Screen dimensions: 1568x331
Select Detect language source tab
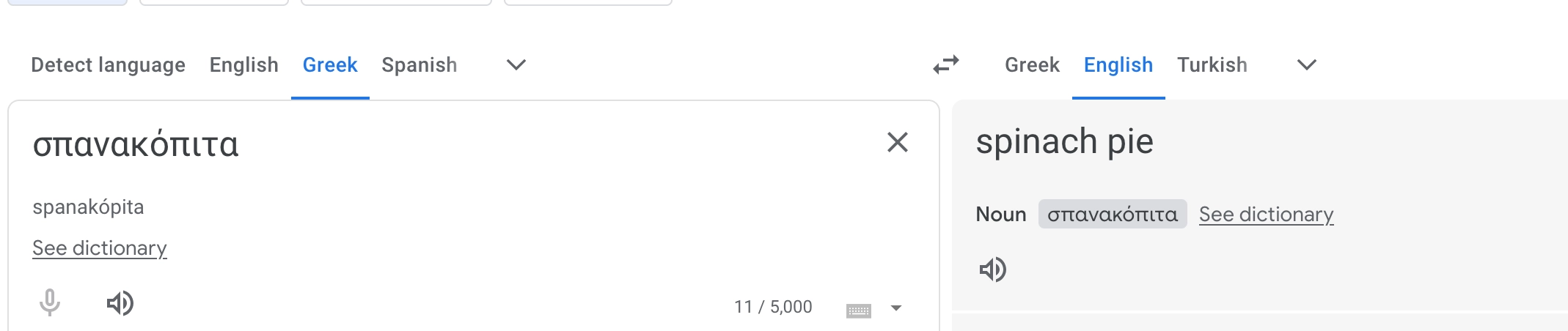point(108,65)
